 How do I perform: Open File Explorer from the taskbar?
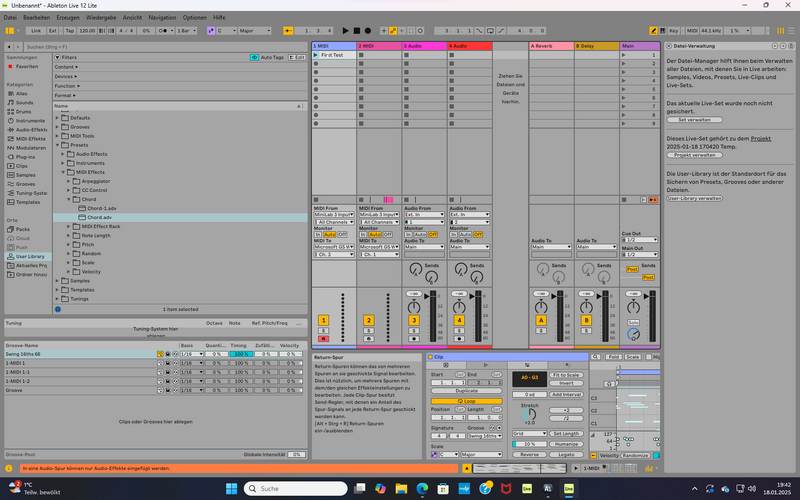[x=401, y=488]
